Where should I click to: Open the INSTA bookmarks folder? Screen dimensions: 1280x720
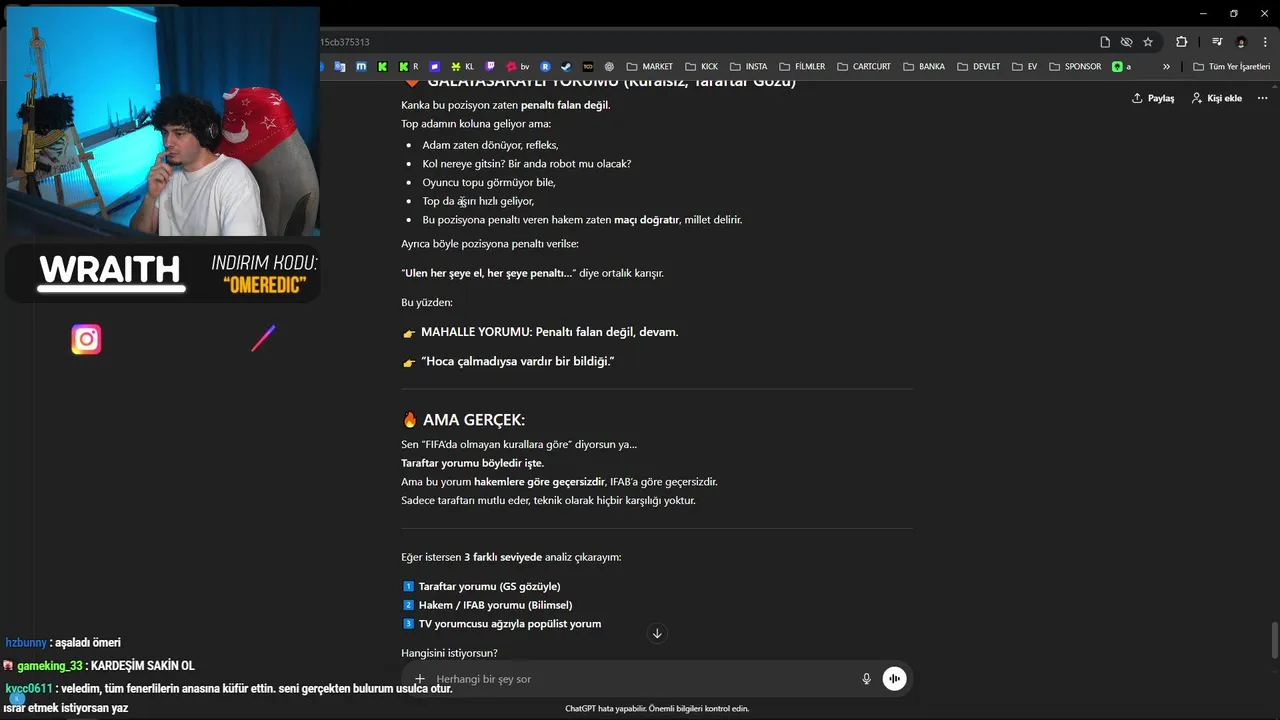[748, 67]
